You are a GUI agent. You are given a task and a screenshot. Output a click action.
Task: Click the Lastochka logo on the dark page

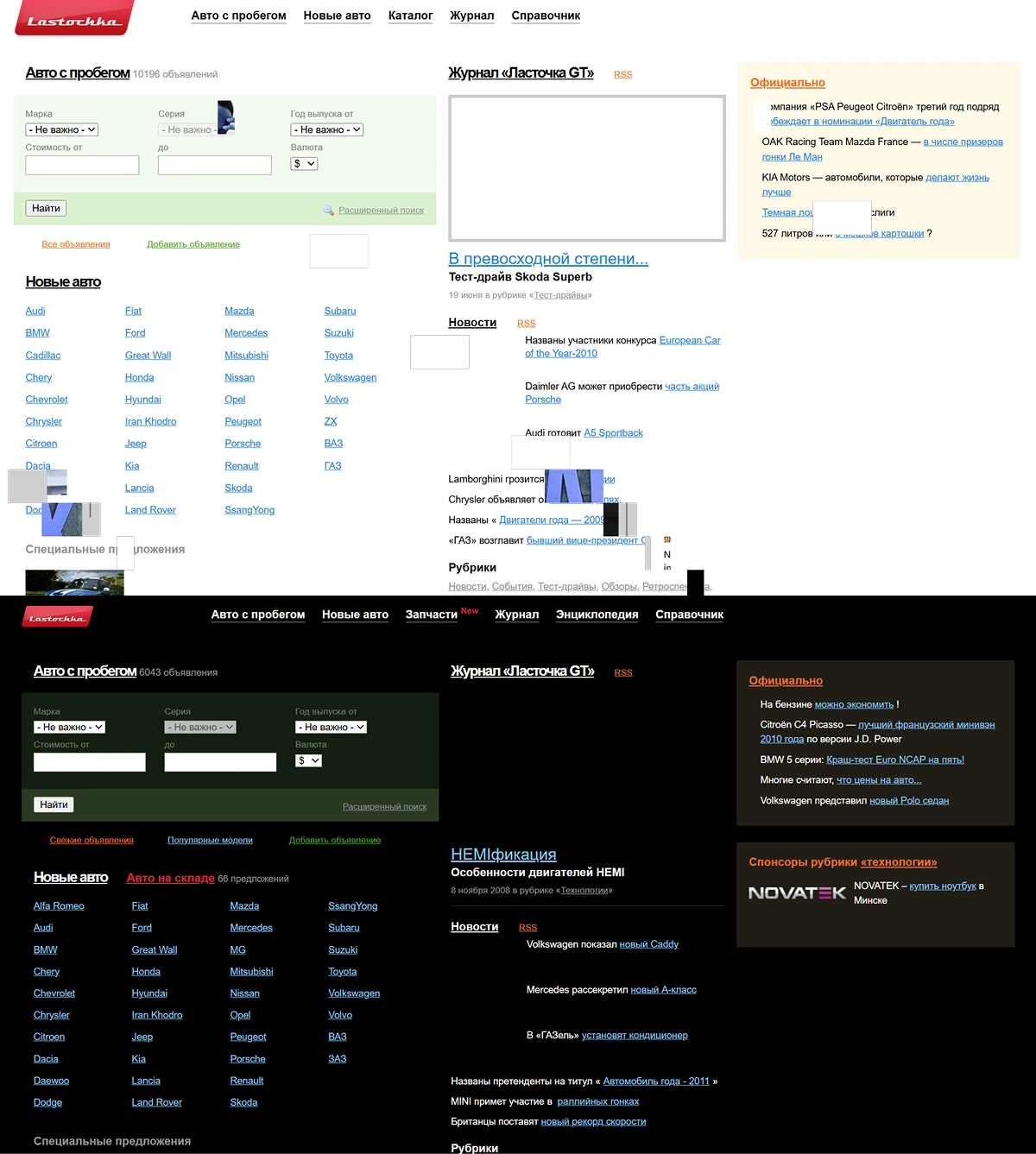57,616
